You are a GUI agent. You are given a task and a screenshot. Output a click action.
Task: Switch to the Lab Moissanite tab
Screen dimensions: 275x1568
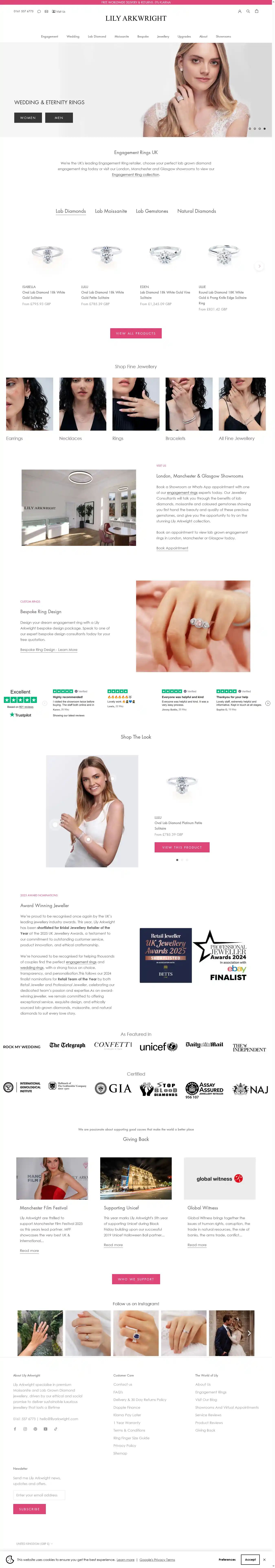point(111,211)
